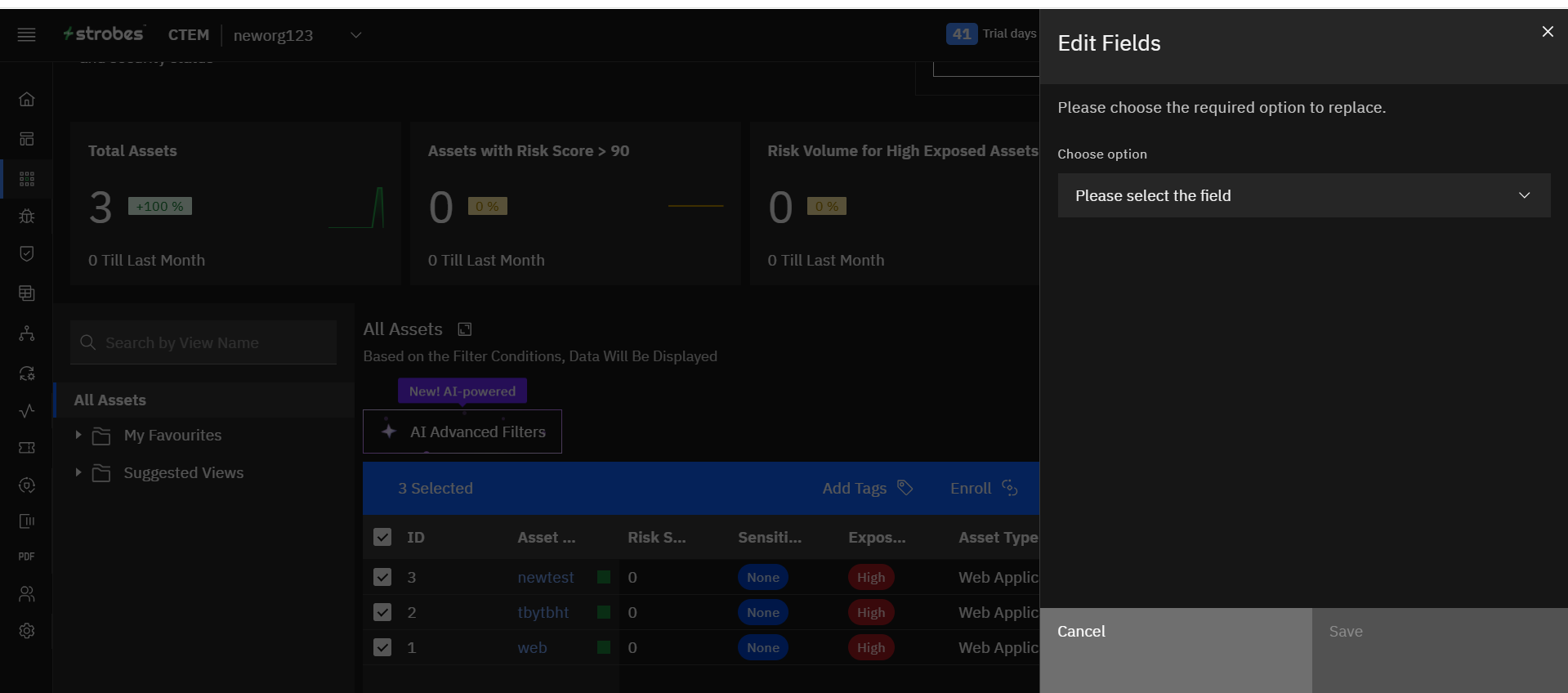Screen dimensions: 1568x693
Task: Open the users icon in sidebar
Action: (27, 594)
